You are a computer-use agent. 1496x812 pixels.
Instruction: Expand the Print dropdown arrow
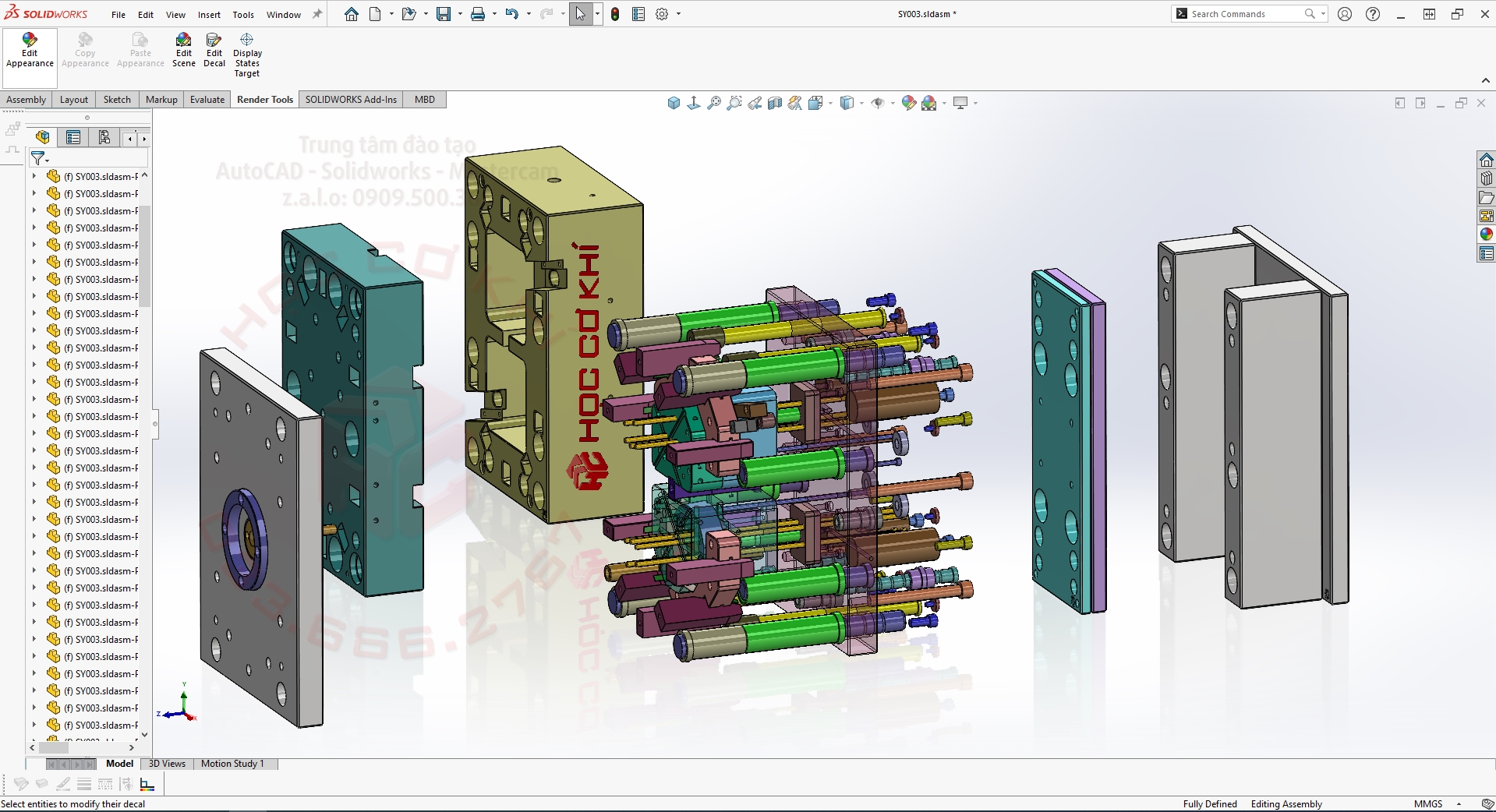tap(494, 14)
